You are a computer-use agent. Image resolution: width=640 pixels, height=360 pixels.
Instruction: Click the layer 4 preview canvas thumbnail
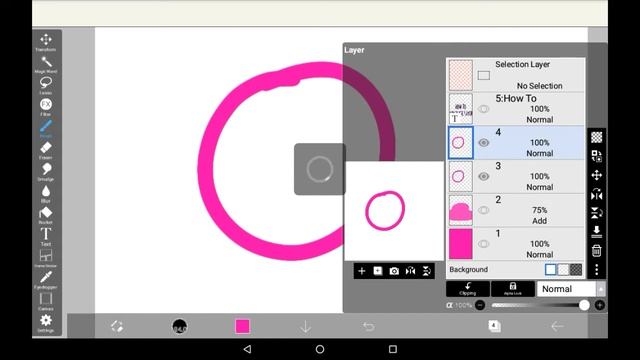pyautogui.click(x=394, y=211)
